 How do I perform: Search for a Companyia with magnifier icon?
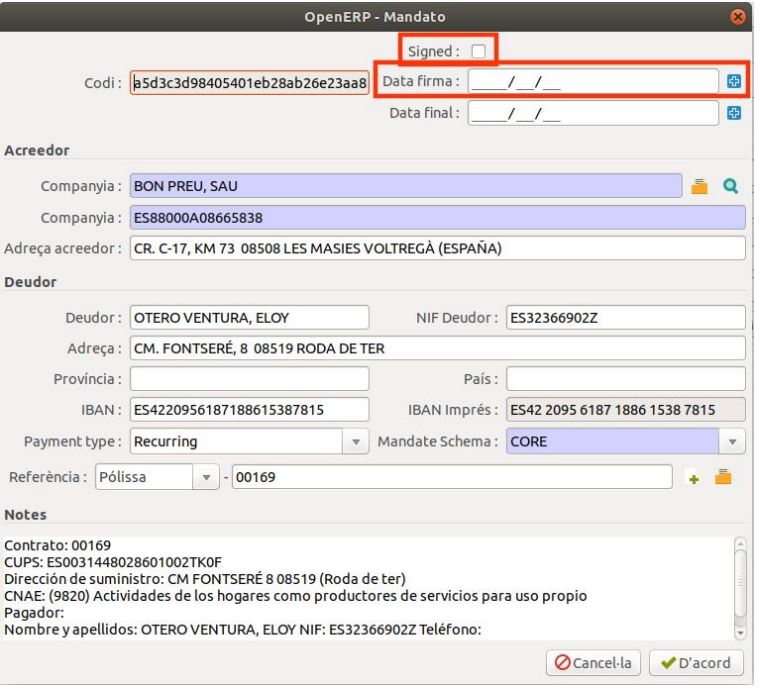[731, 185]
